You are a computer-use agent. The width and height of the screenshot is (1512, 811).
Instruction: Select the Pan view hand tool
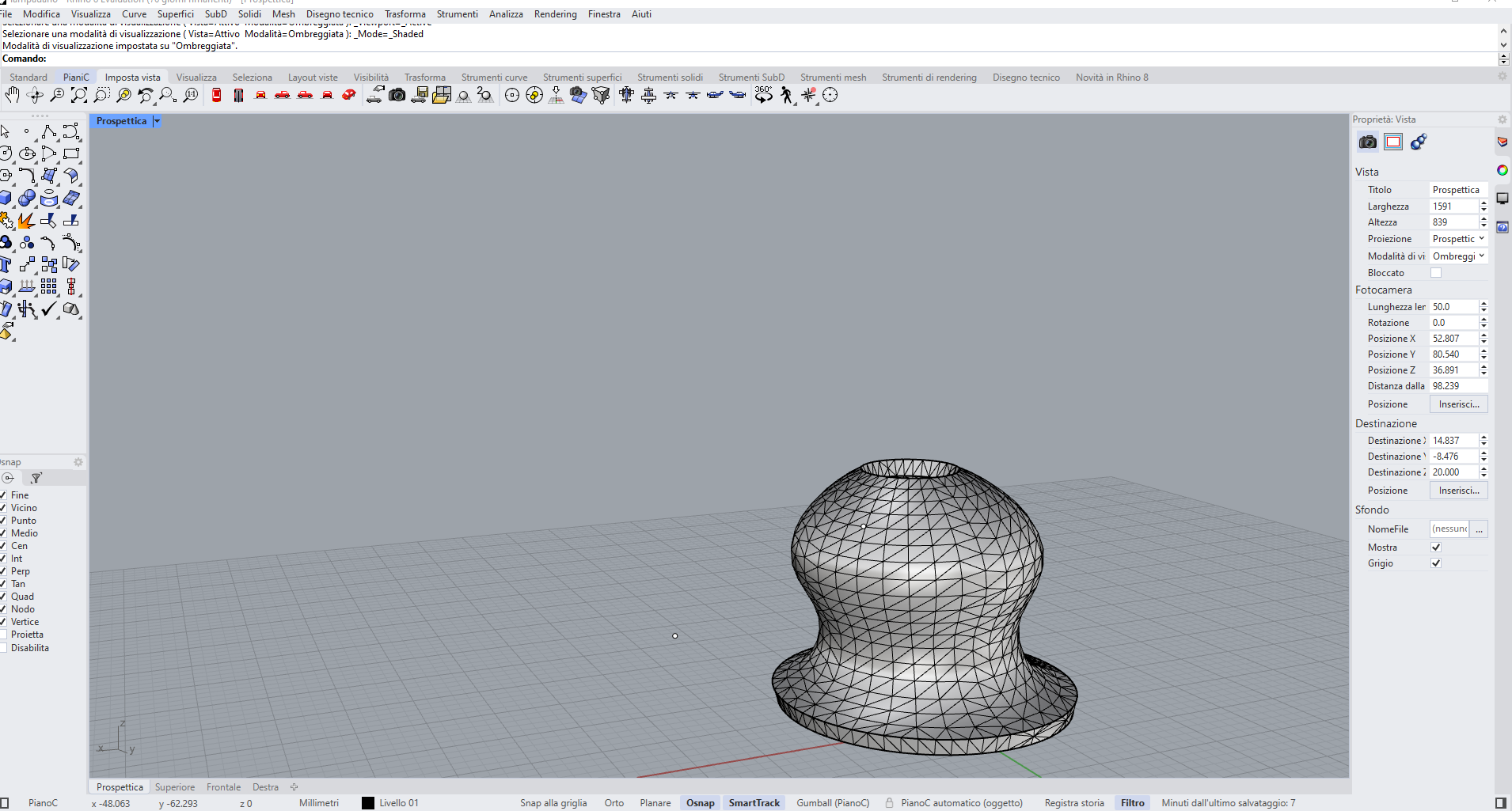(x=12, y=96)
